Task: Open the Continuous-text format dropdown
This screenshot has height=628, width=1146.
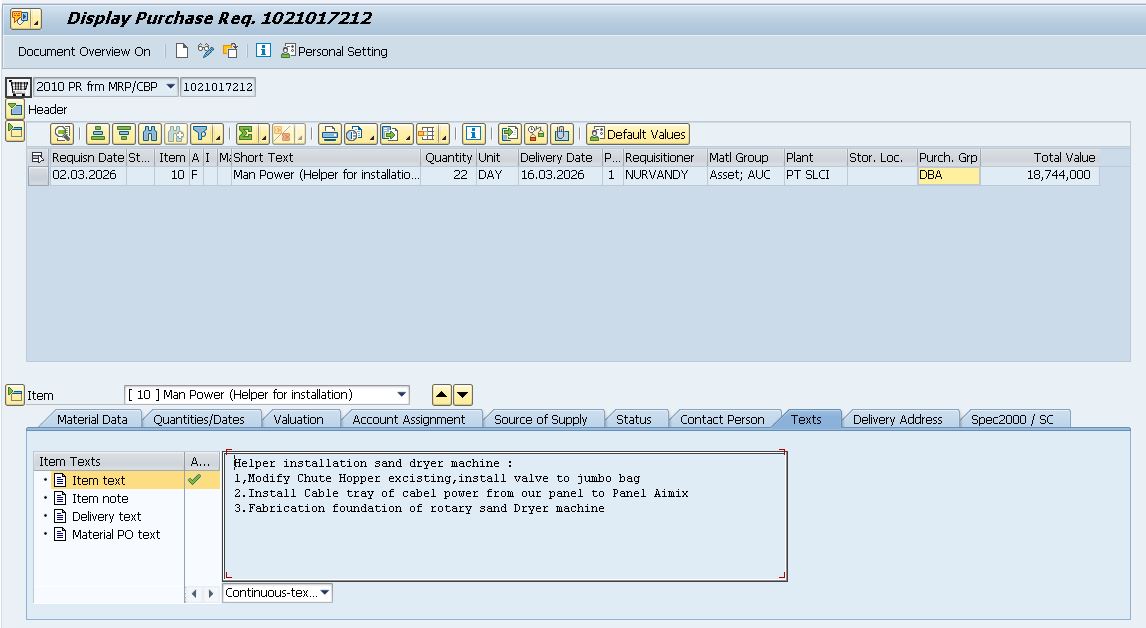Action: 323,593
